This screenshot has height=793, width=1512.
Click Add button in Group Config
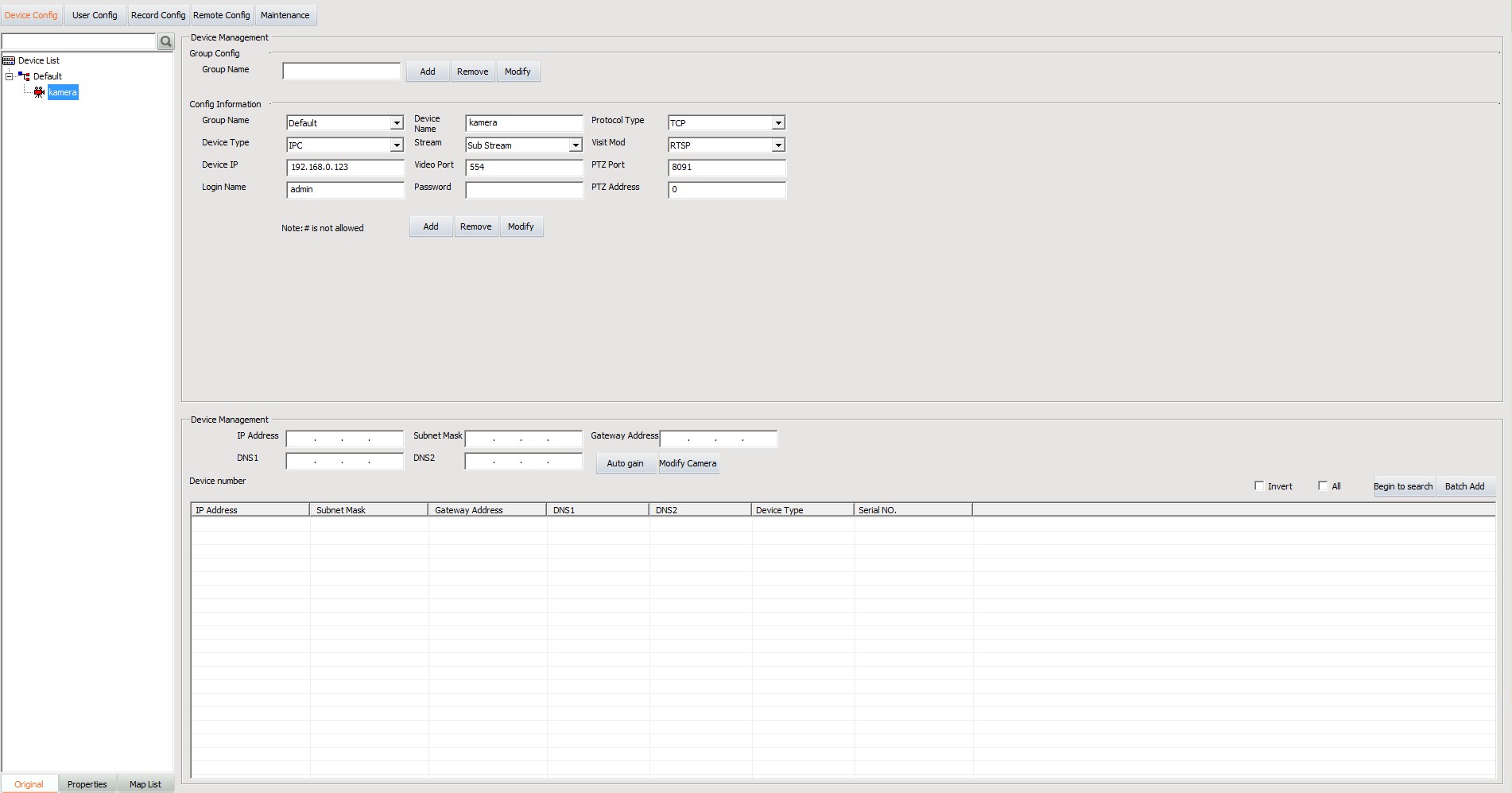coord(428,72)
